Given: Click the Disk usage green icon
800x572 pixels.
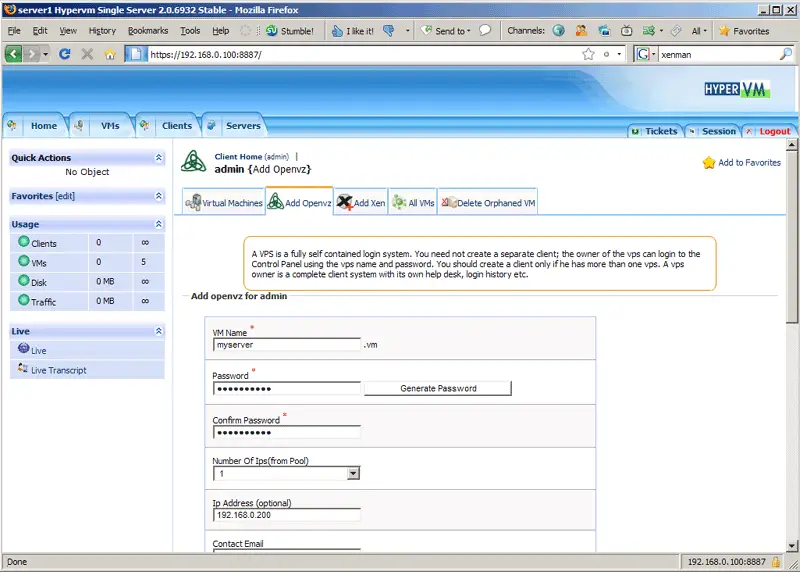Looking at the screenshot, I should pyautogui.click(x=23, y=280).
